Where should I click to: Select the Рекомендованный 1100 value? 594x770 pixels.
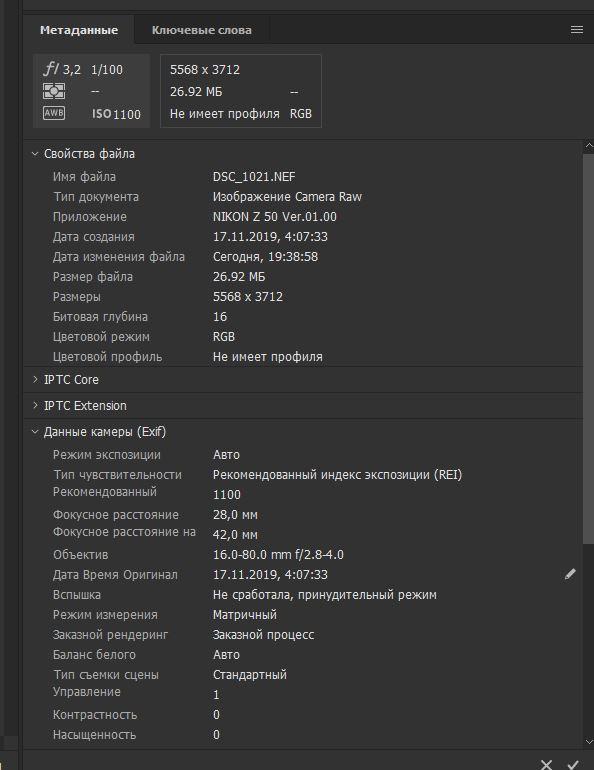click(x=227, y=495)
